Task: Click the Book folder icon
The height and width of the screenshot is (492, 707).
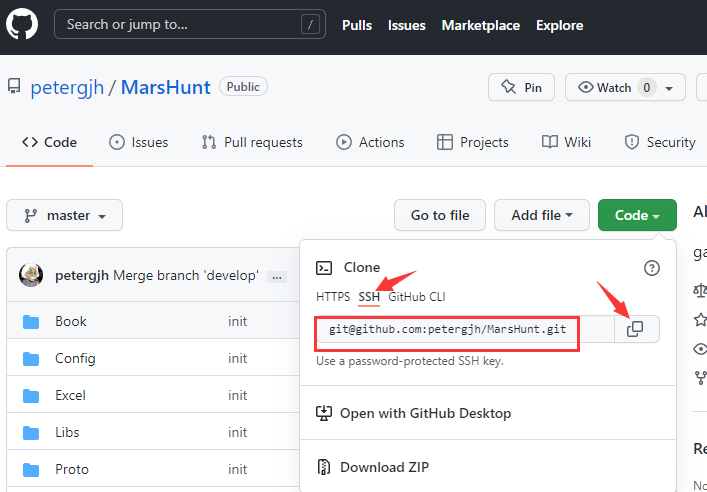Action: click(x=31, y=322)
